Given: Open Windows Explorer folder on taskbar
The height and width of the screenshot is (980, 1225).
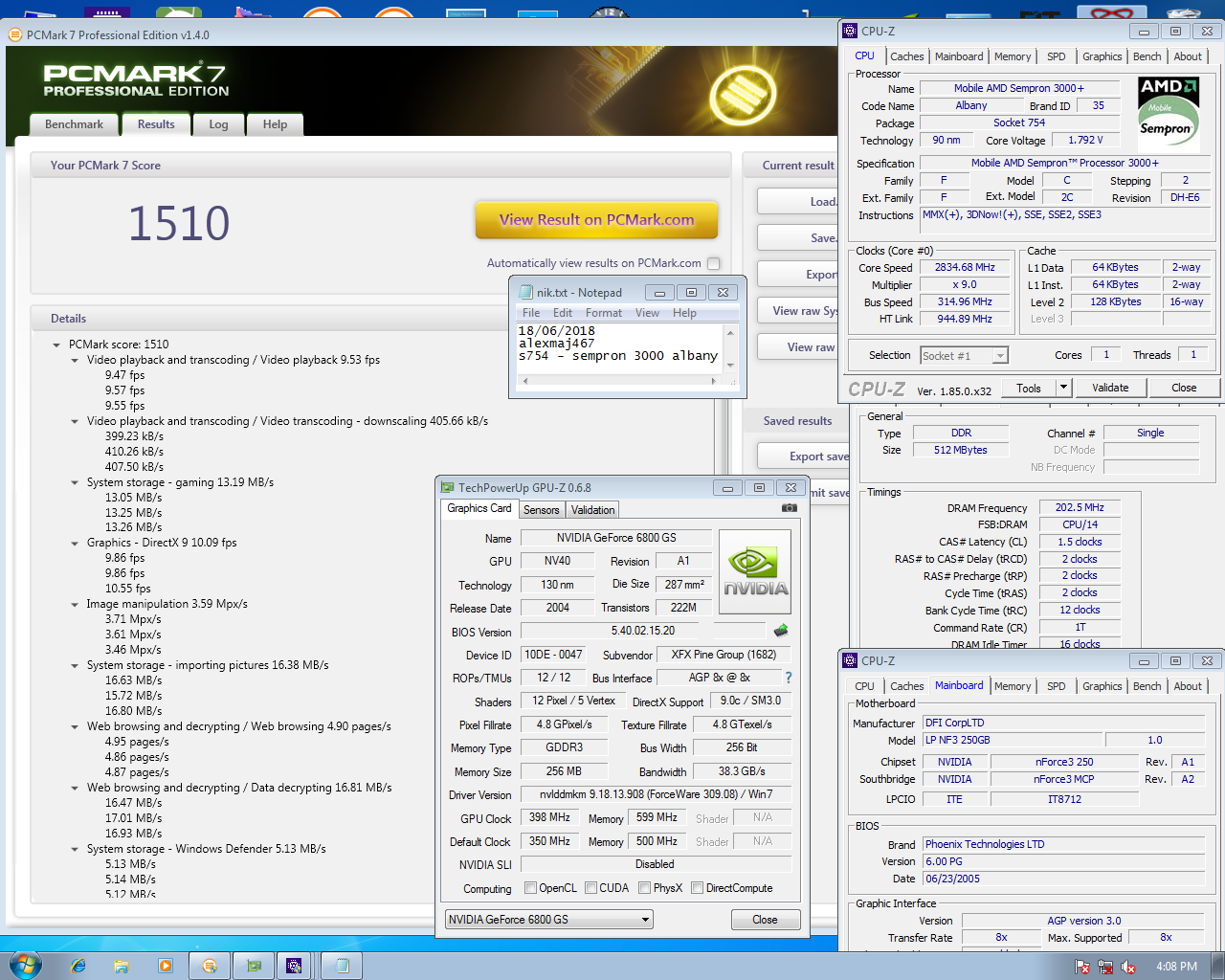Looking at the screenshot, I should tap(122, 966).
